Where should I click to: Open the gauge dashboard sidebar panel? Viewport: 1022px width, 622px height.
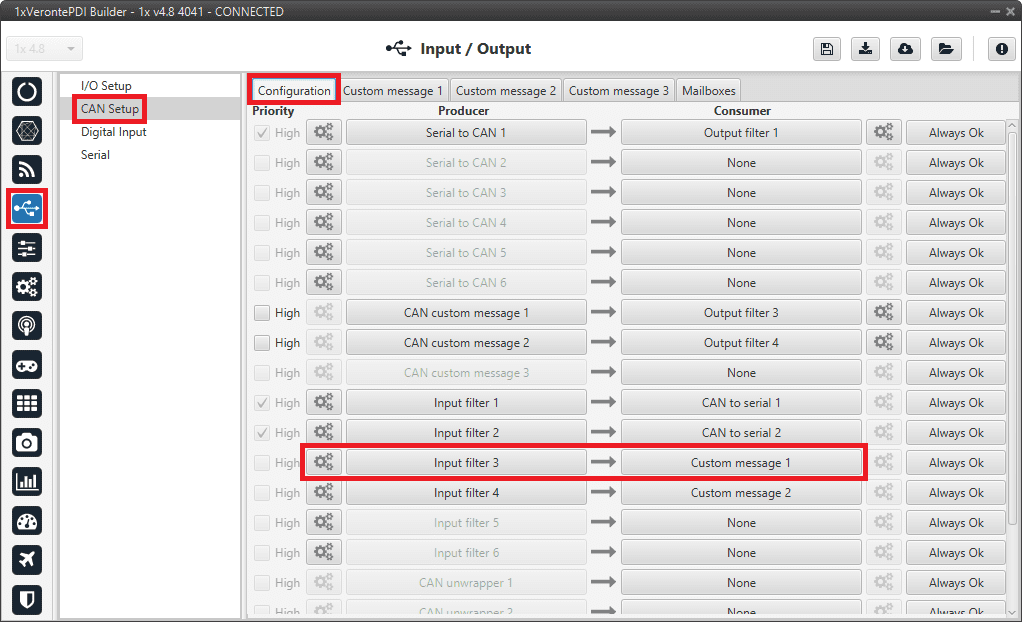(x=27, y=521)
